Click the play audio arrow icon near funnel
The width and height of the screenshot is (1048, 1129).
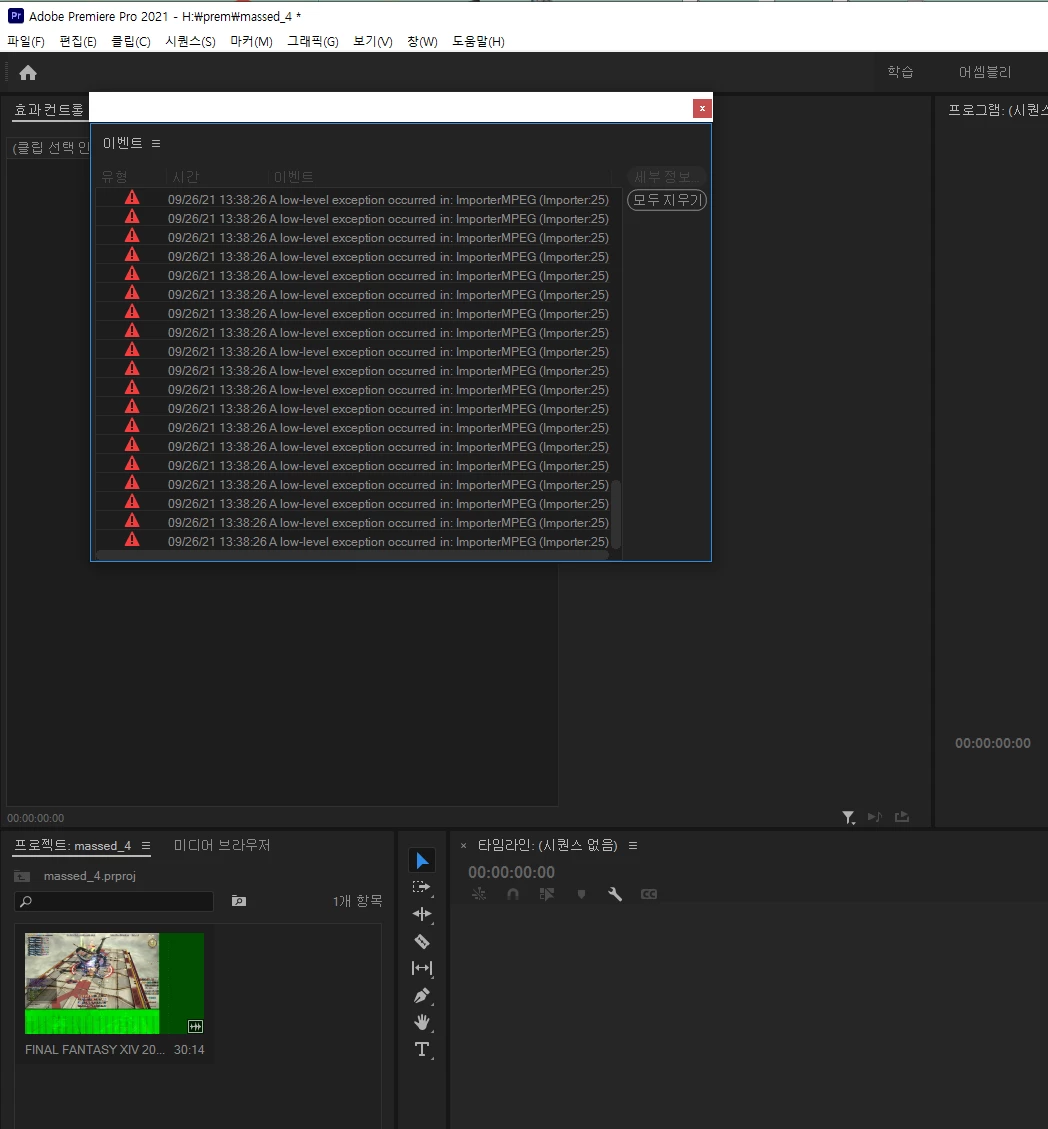point(875,817)
